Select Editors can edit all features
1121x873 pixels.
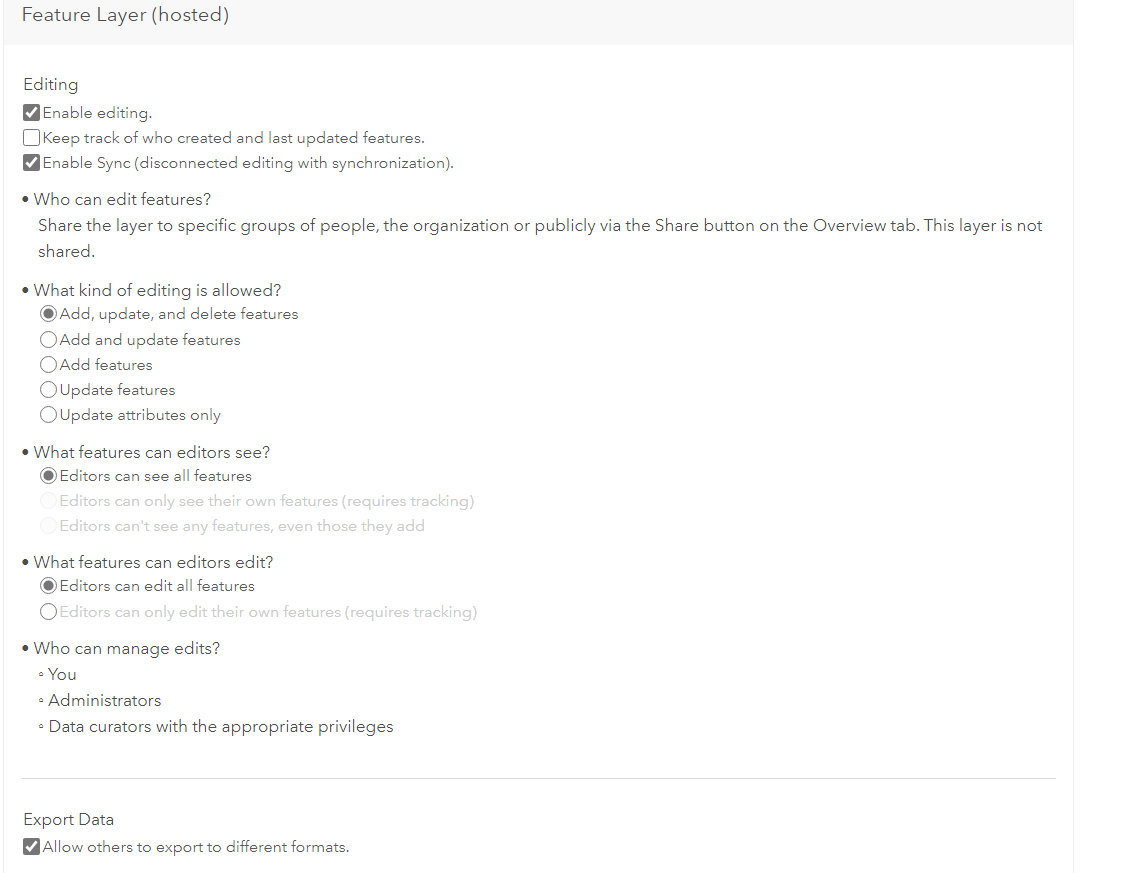click(x=48, y=586)
